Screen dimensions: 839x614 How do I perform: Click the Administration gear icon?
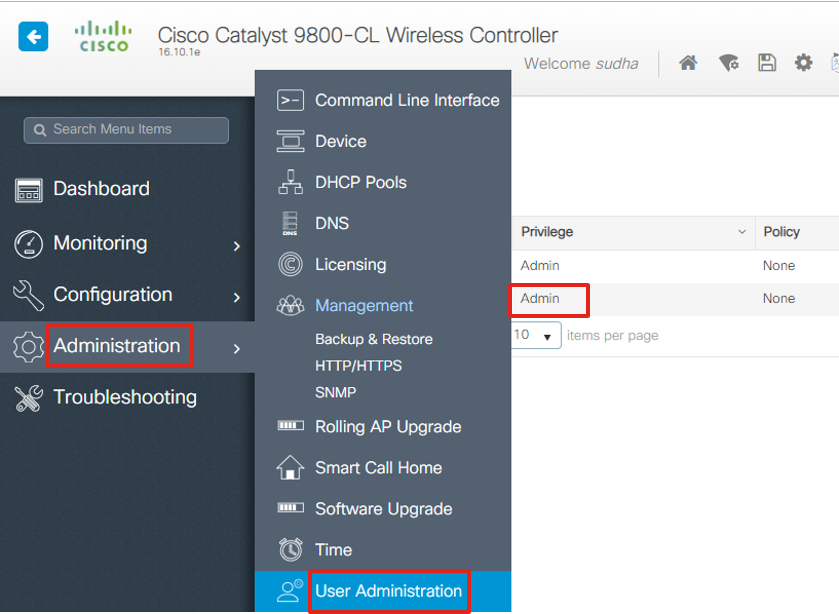(x=28, y=347)
